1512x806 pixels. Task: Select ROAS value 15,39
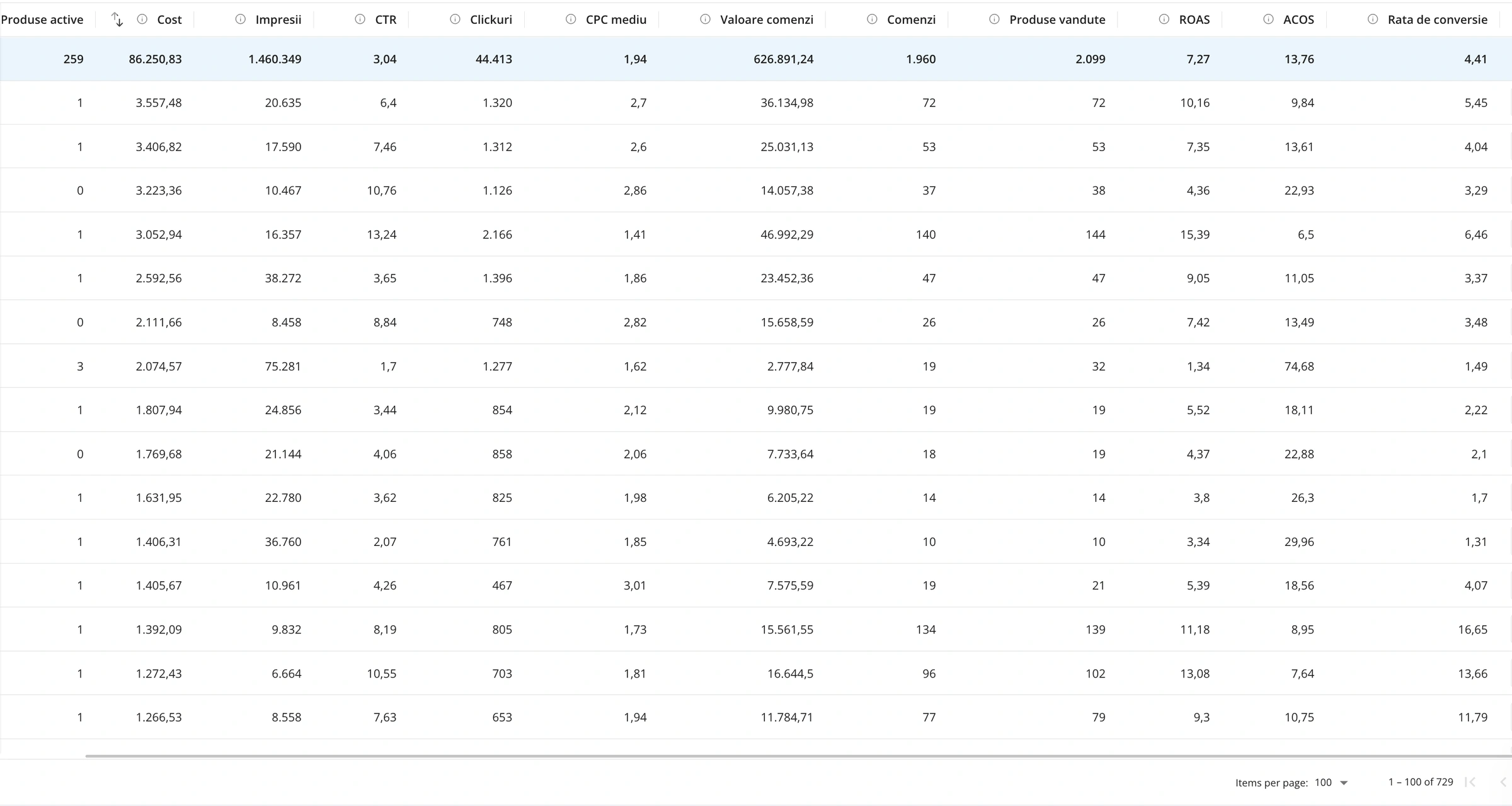point(1194,234)
